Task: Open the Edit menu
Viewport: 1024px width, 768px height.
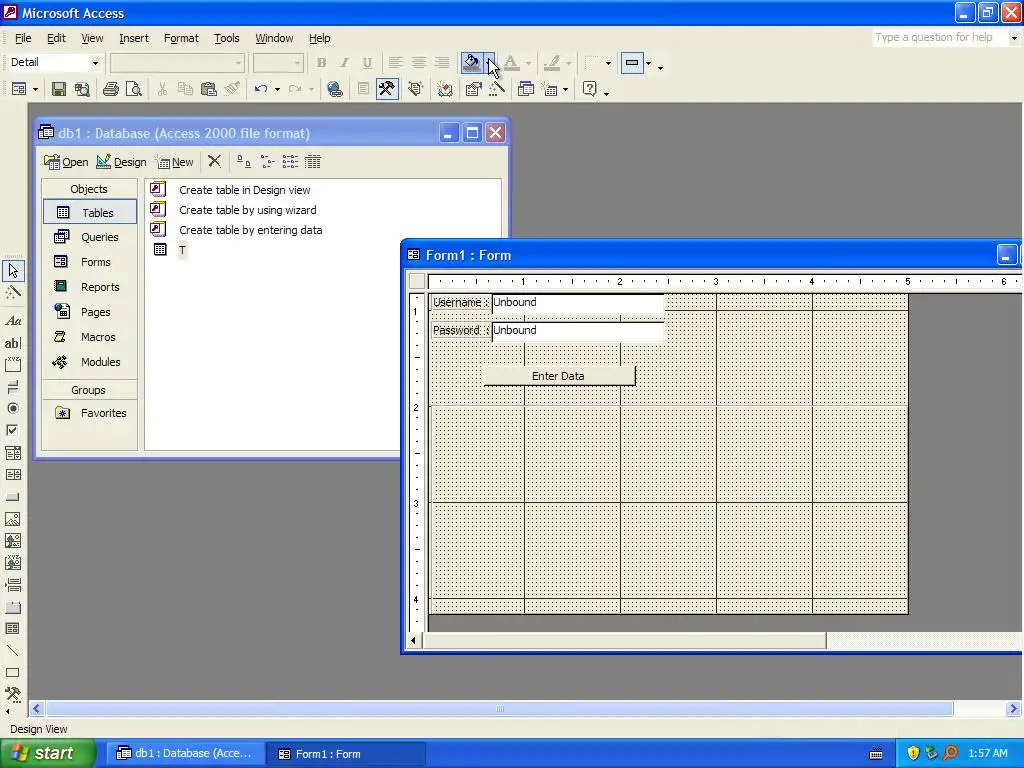Action: point(56,38)
